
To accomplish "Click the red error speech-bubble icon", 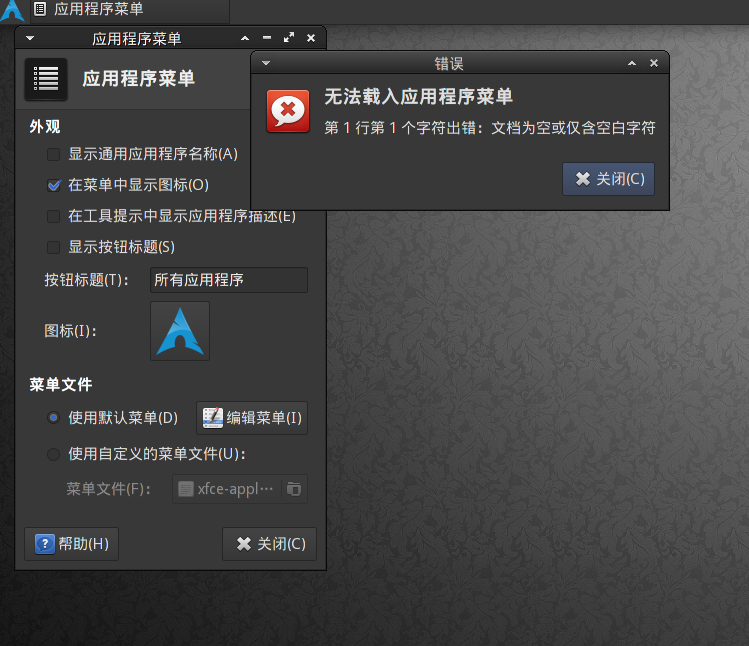I will pyautogui.click(x=288, y=111).
